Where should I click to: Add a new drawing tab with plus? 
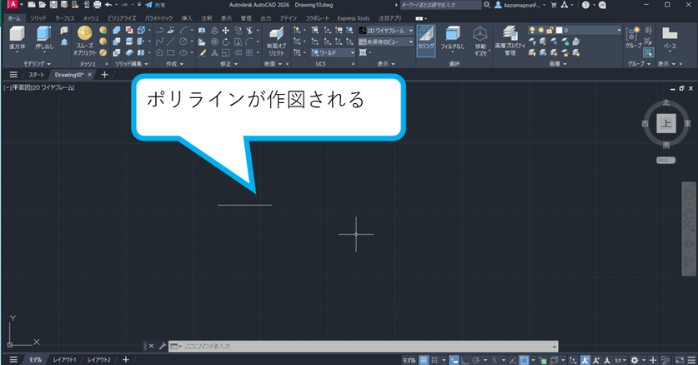coord(105,75)
